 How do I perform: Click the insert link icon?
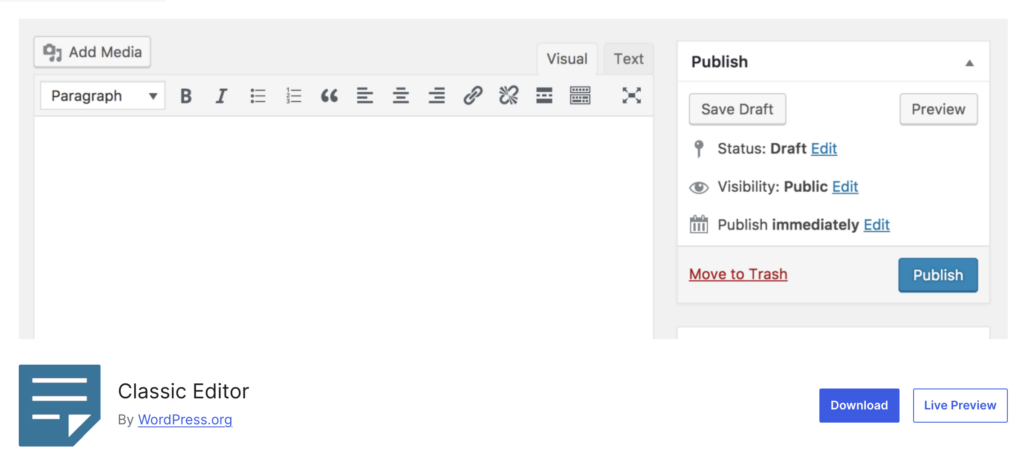coord(473,96)
